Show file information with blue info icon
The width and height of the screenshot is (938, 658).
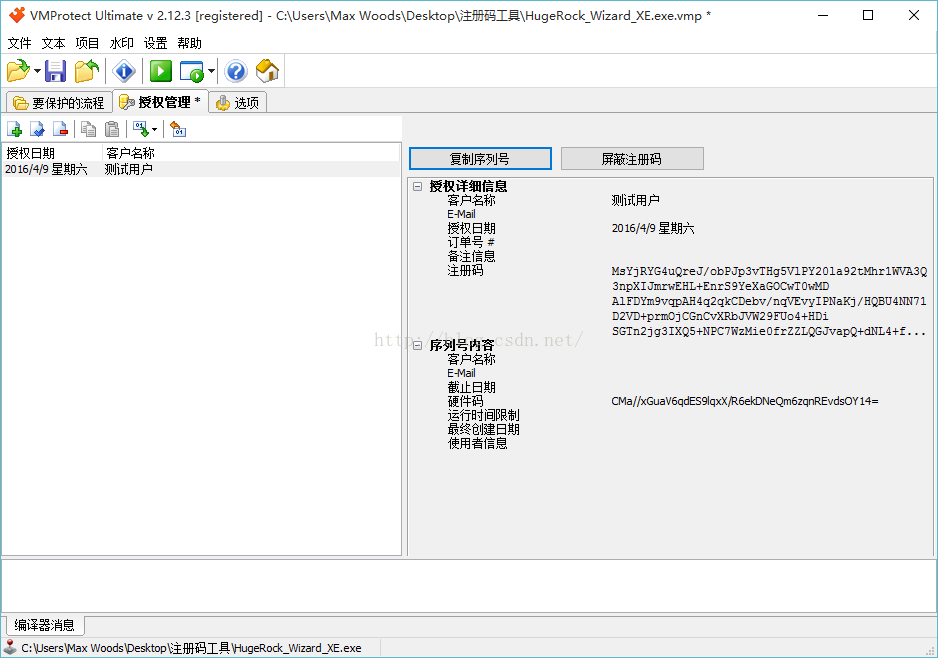pyautogui.click(x=124, y=71)
